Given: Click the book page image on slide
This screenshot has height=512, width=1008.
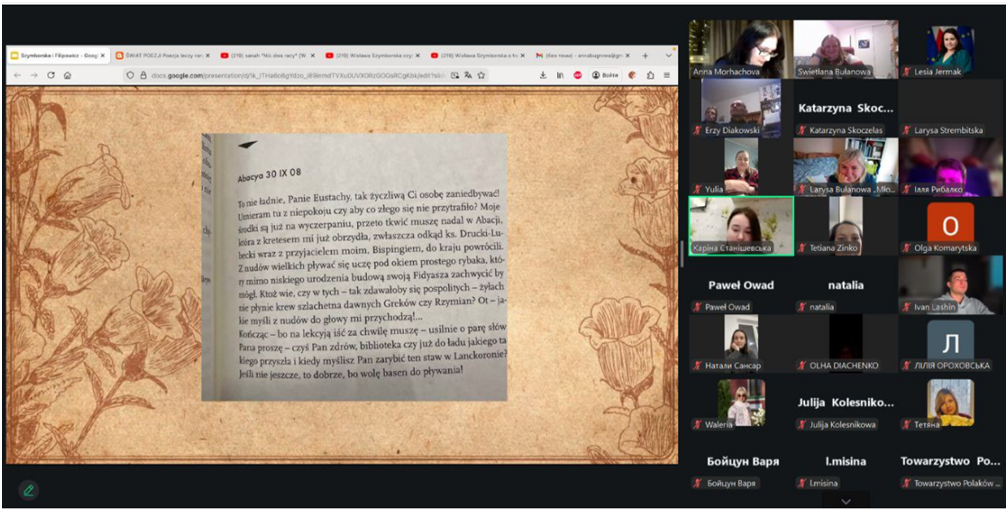Looking at the screenshot, I should (x=354, y=267).
